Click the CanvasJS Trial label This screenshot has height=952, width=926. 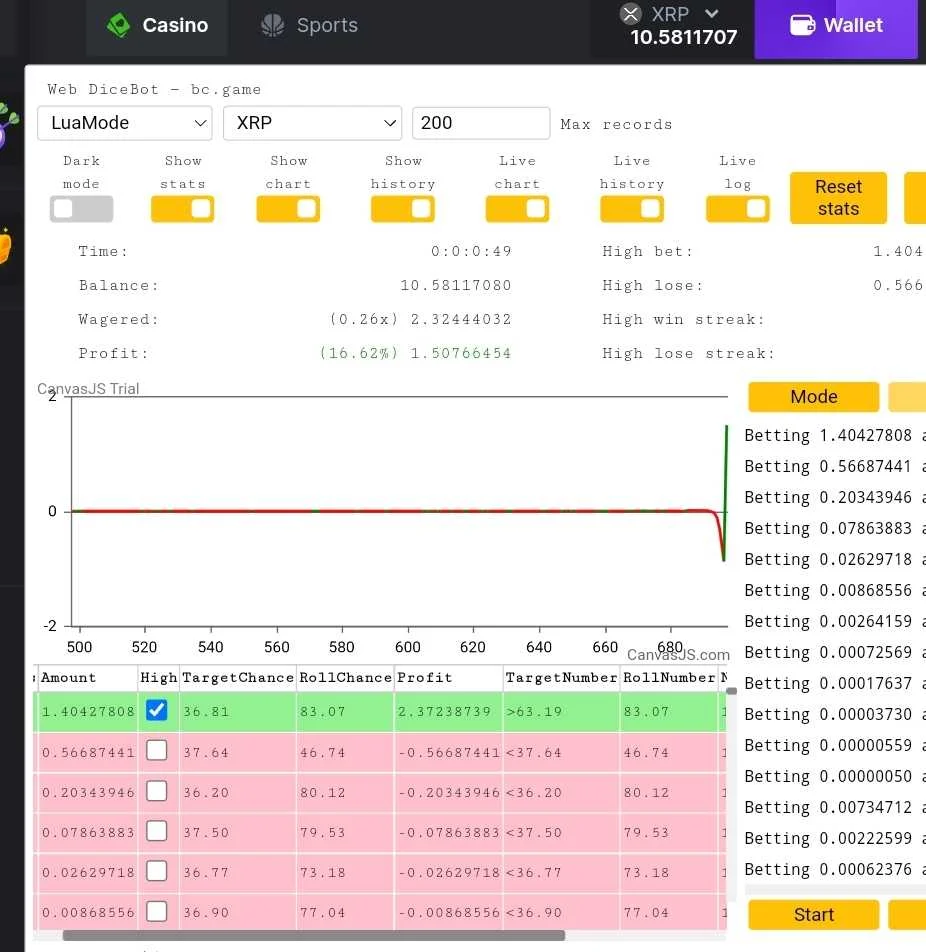88,389
